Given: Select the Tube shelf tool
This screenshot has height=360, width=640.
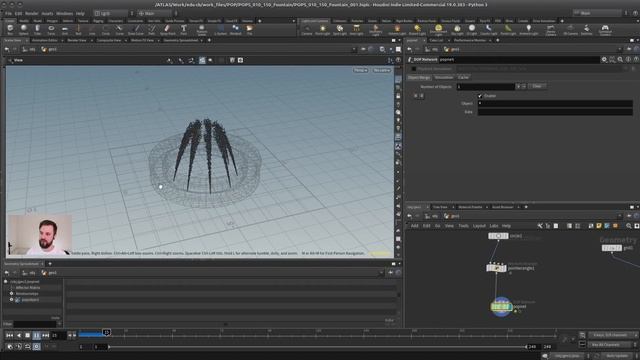Looking at the screenshot, I should pyautogui.click(x=37, y=29).
